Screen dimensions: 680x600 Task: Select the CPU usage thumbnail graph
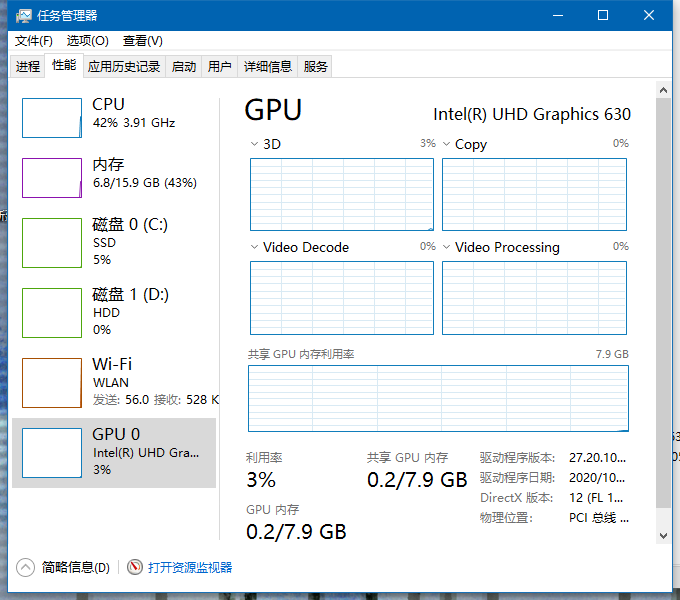coord(52,118)
